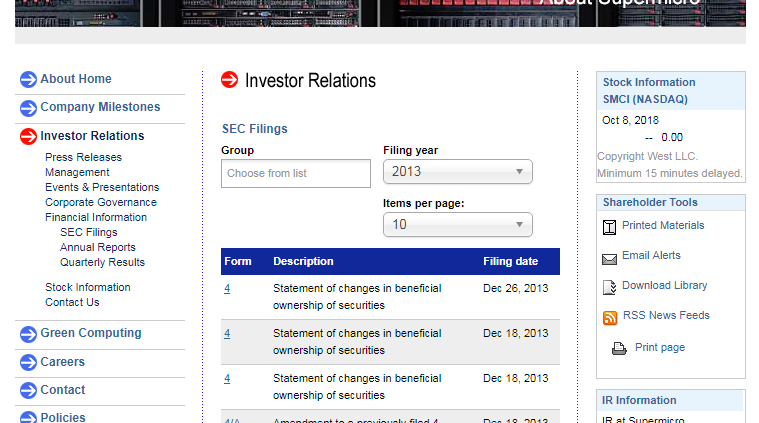
Task: Click the Shareholder Tools panel heading
Action: pyautogui.click(x=650, y=202)
